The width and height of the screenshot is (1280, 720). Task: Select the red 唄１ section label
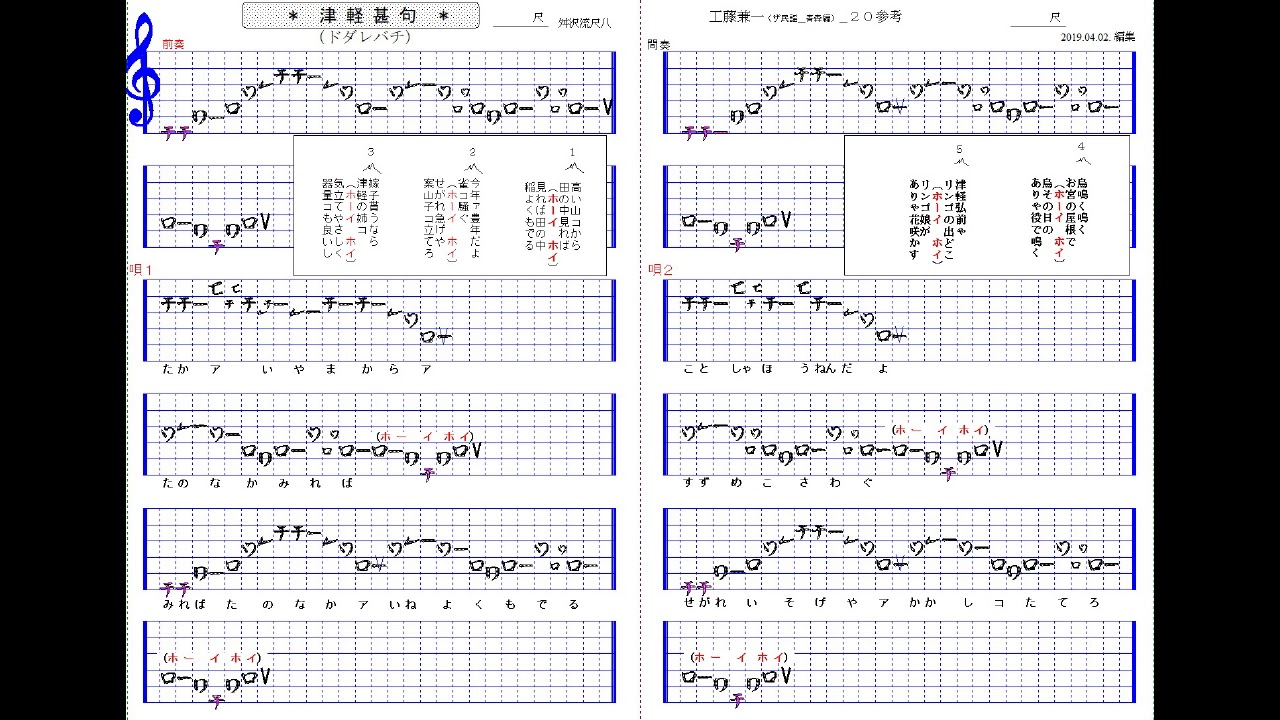point(142,269)
